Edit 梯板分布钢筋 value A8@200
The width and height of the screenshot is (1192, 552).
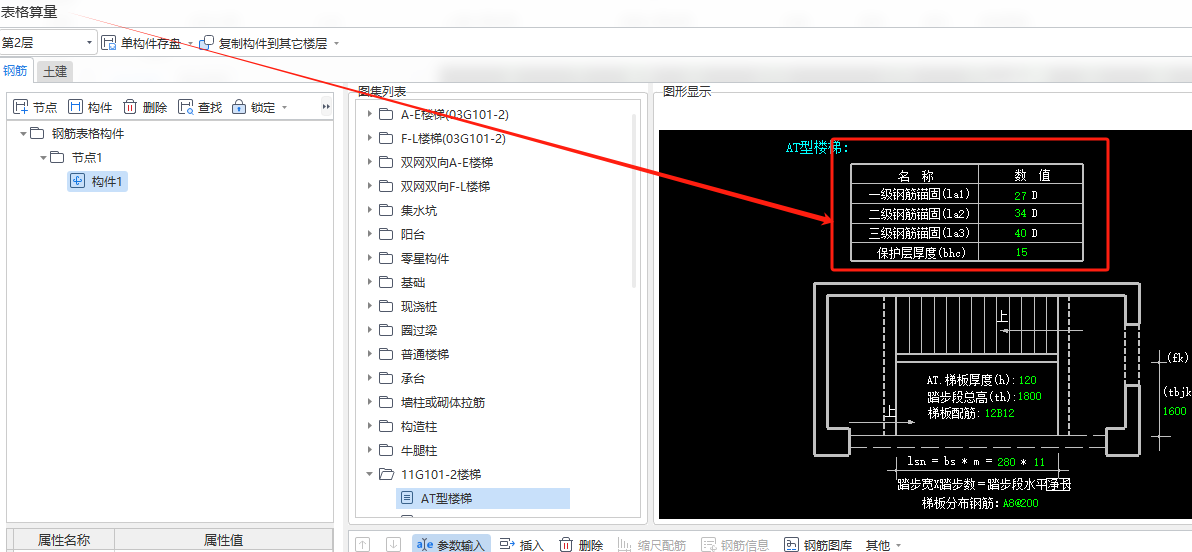click(x=1021, y=503)
